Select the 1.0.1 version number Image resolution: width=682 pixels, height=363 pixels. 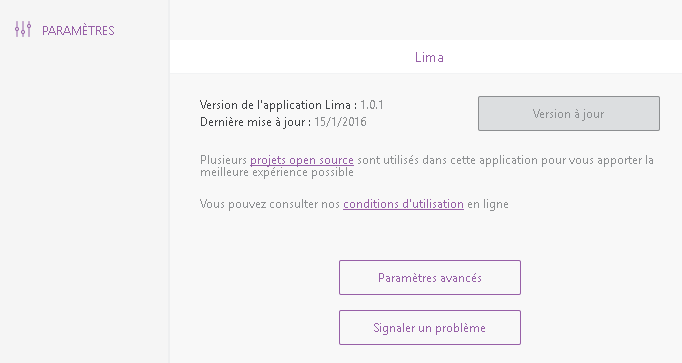pos(372,105)
